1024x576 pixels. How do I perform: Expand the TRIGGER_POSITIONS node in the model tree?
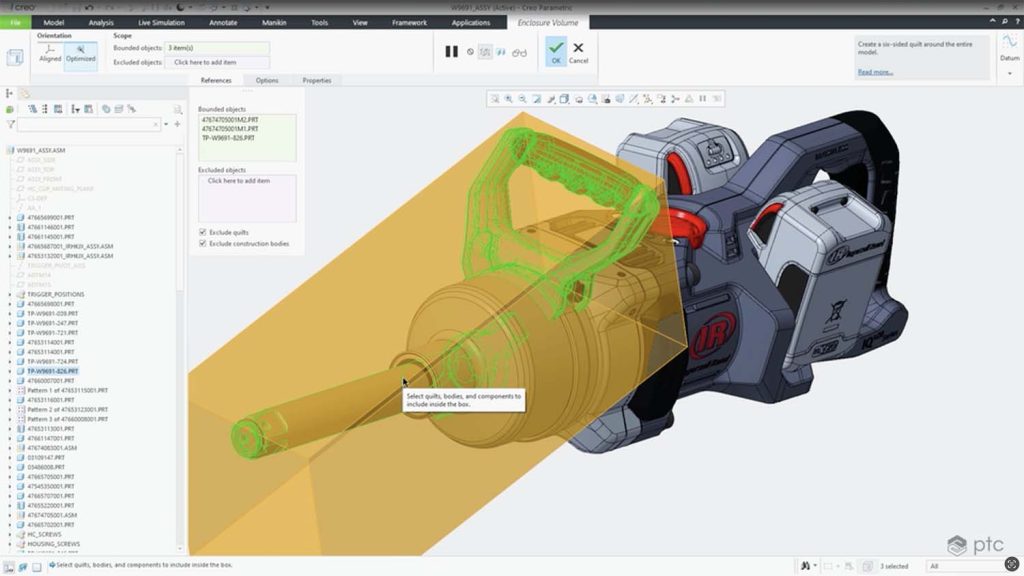[x=10, y=293]
